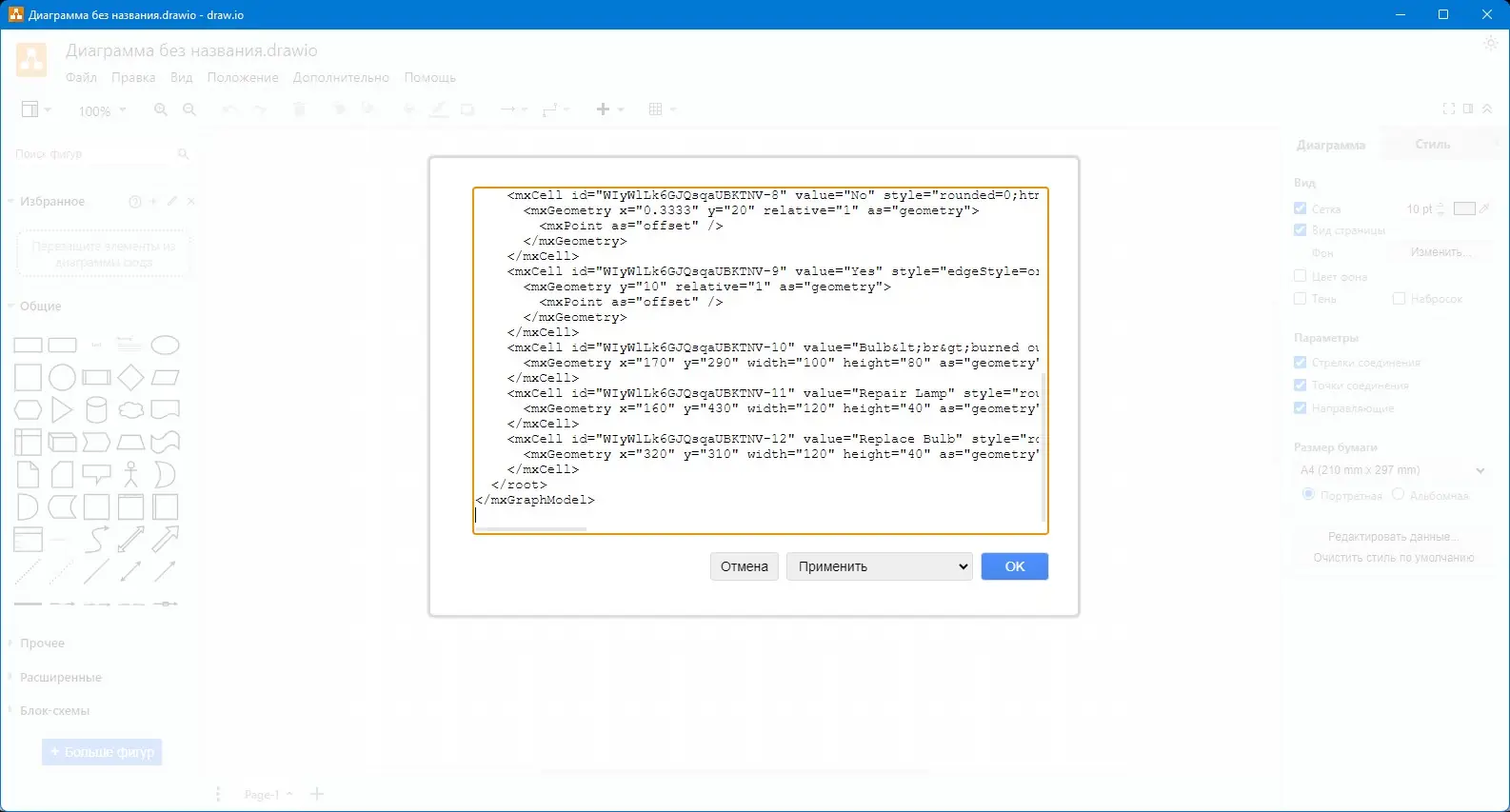Image resolution: width=1510 pixels, height=812 pixels.
Task: Select the diamond shape in Общие
Action: (x=130, y=378)
